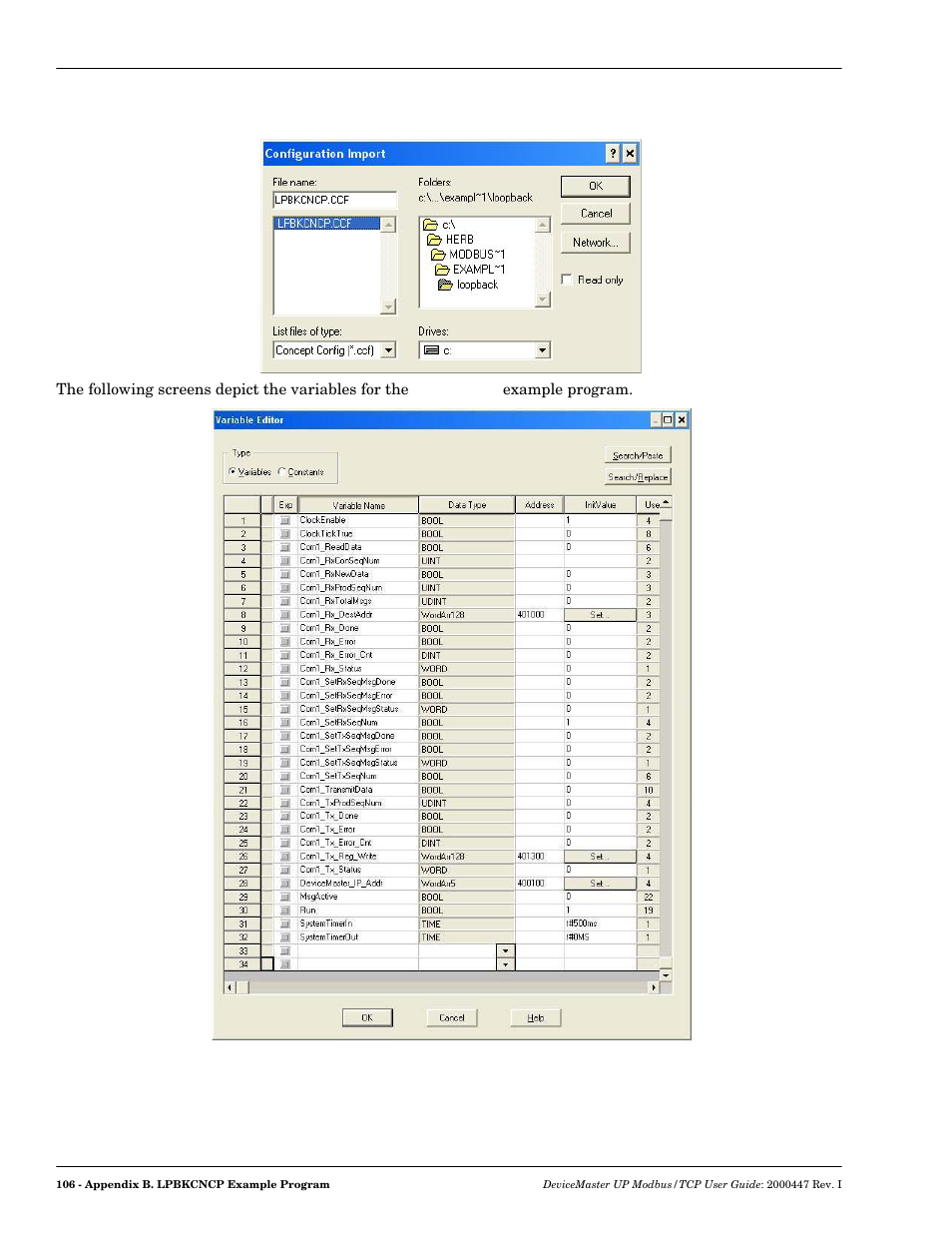The image size is (952, 1233).
Task: Click Cancel in the Variable Editor window
Action: tap(452, 1017)
